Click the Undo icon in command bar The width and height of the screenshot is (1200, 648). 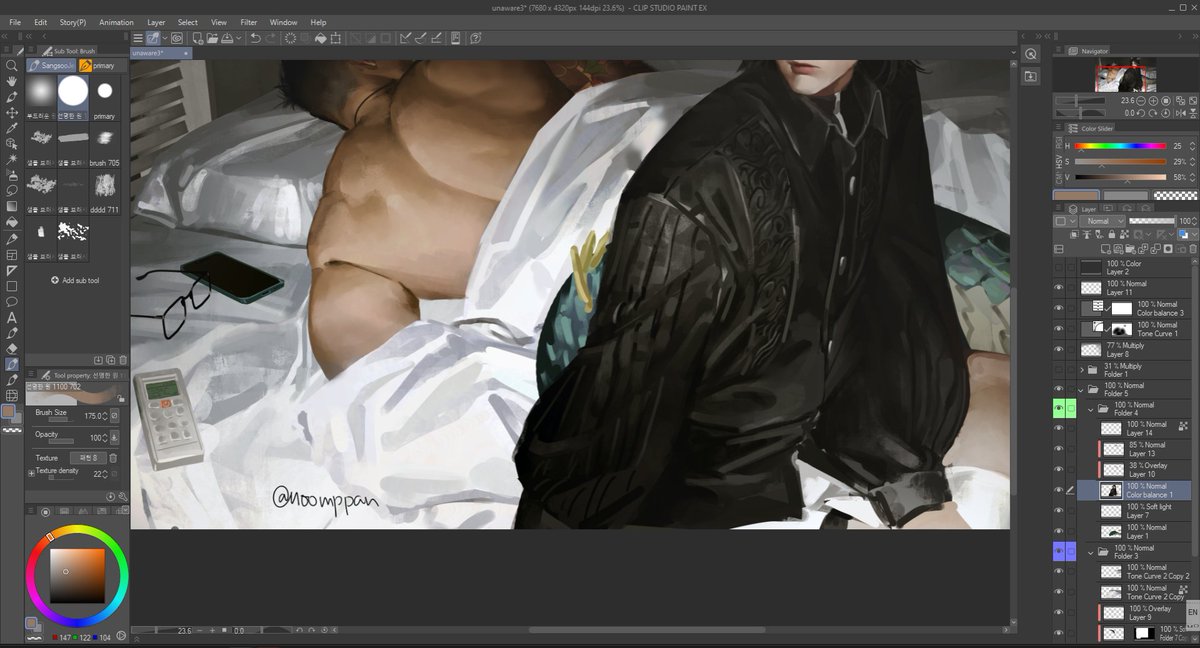256,38
